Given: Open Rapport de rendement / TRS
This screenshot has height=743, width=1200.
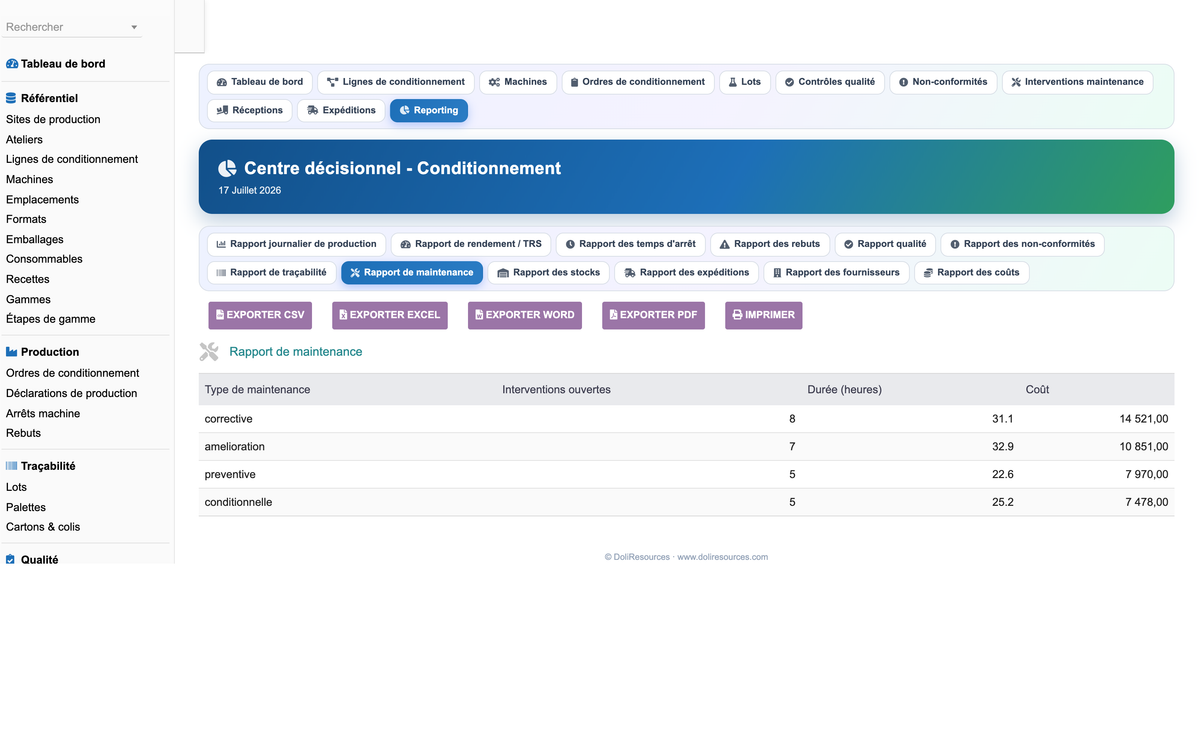Looking at the screenshot, I should pos(471,244).
